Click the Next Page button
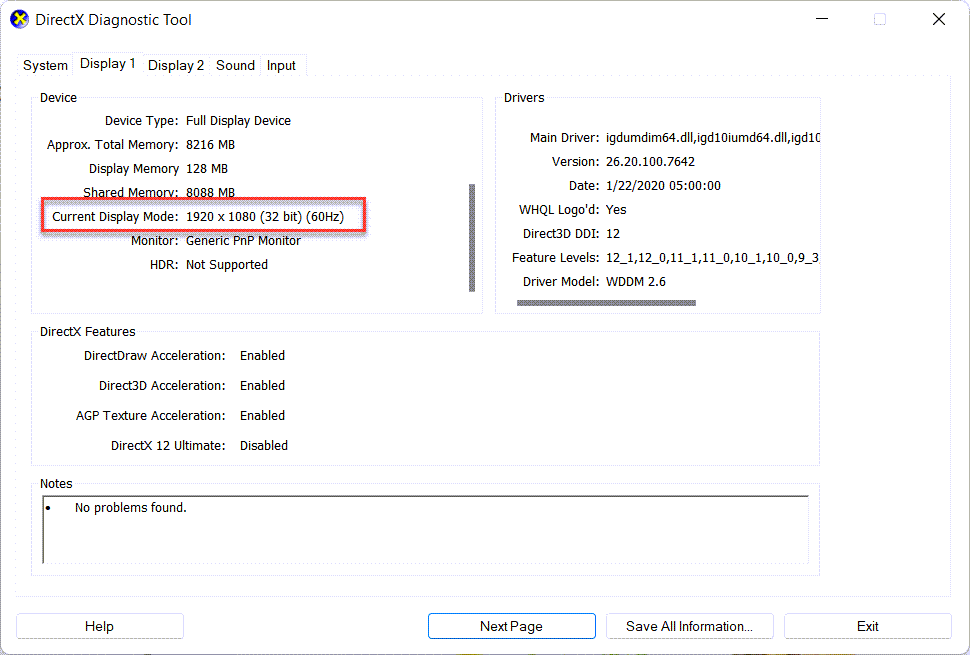Viewport: 970px width, 655px height. (511, 626)
